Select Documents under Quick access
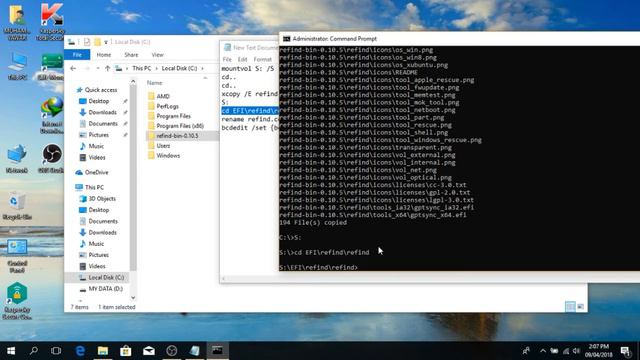 click(x=103, y=124)
